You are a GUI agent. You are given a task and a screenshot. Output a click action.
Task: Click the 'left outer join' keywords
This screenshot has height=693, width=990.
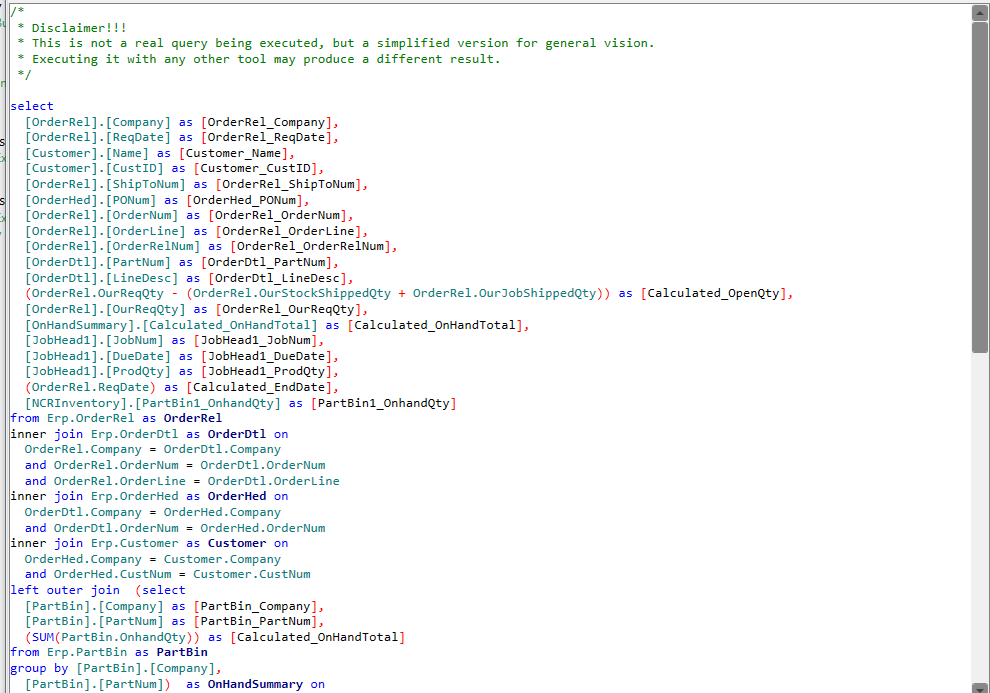click(65, 590)
